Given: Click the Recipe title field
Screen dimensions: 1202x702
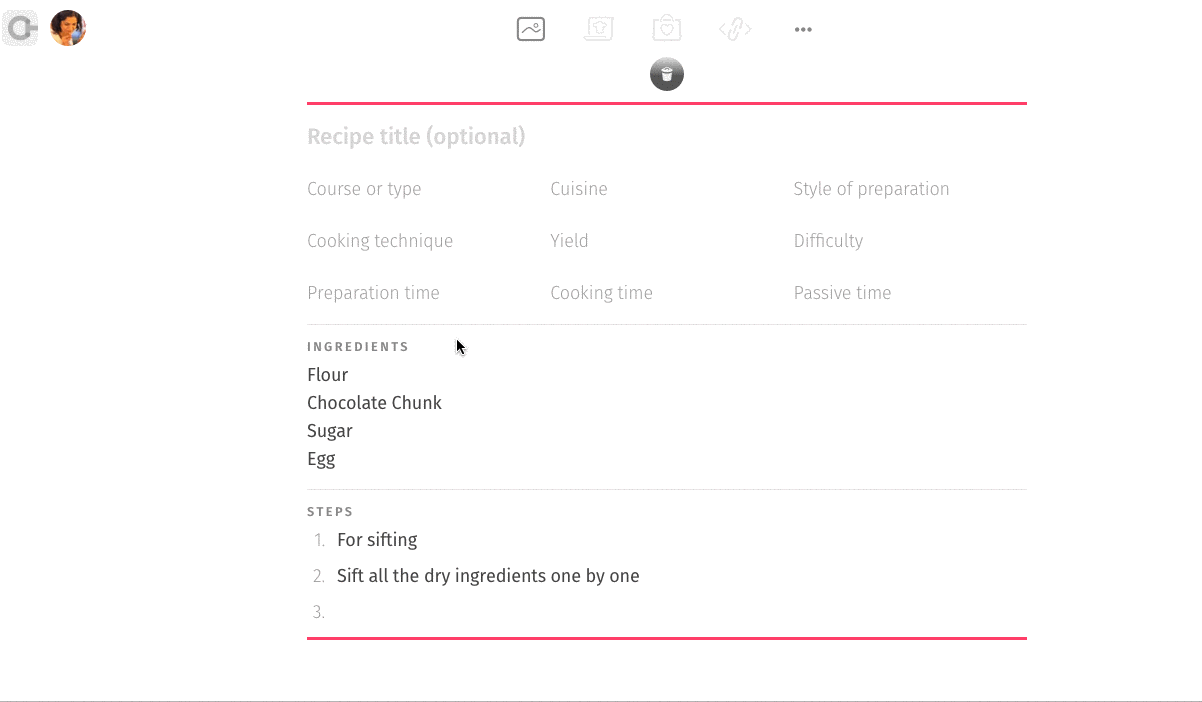Looking at the screenshot, I should (666, 137).
